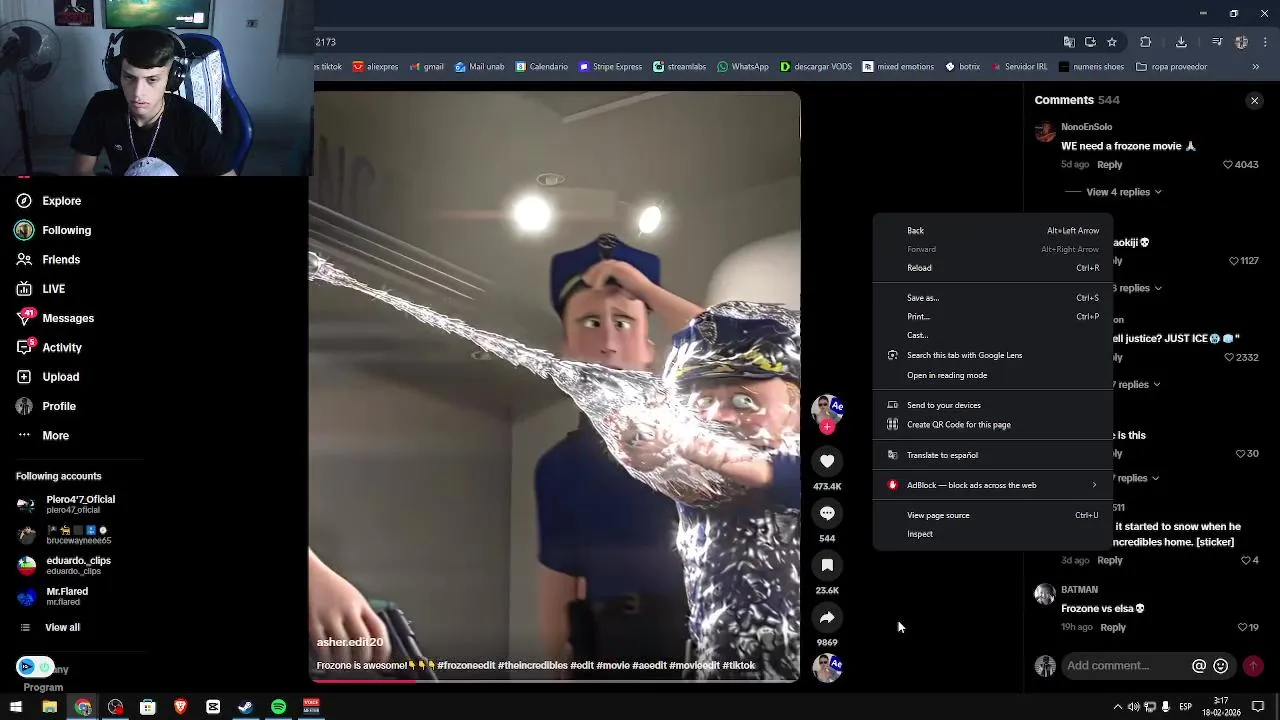Viewport: 1280px width, 720px height.
Task: Choose Inspect in context menu
Action: (x=993, y=534)
